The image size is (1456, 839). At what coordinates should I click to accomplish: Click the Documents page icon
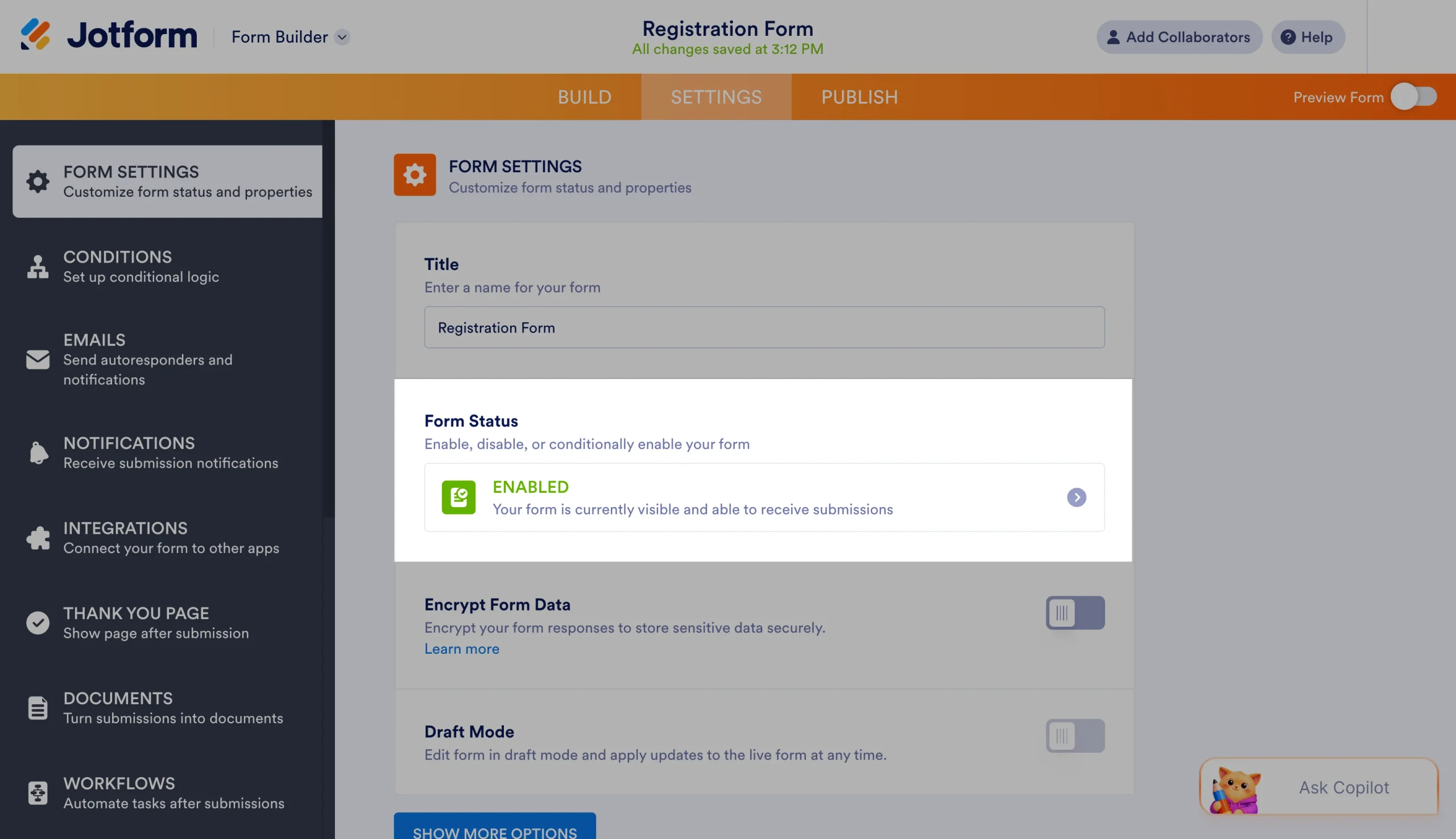click(38, 708)
